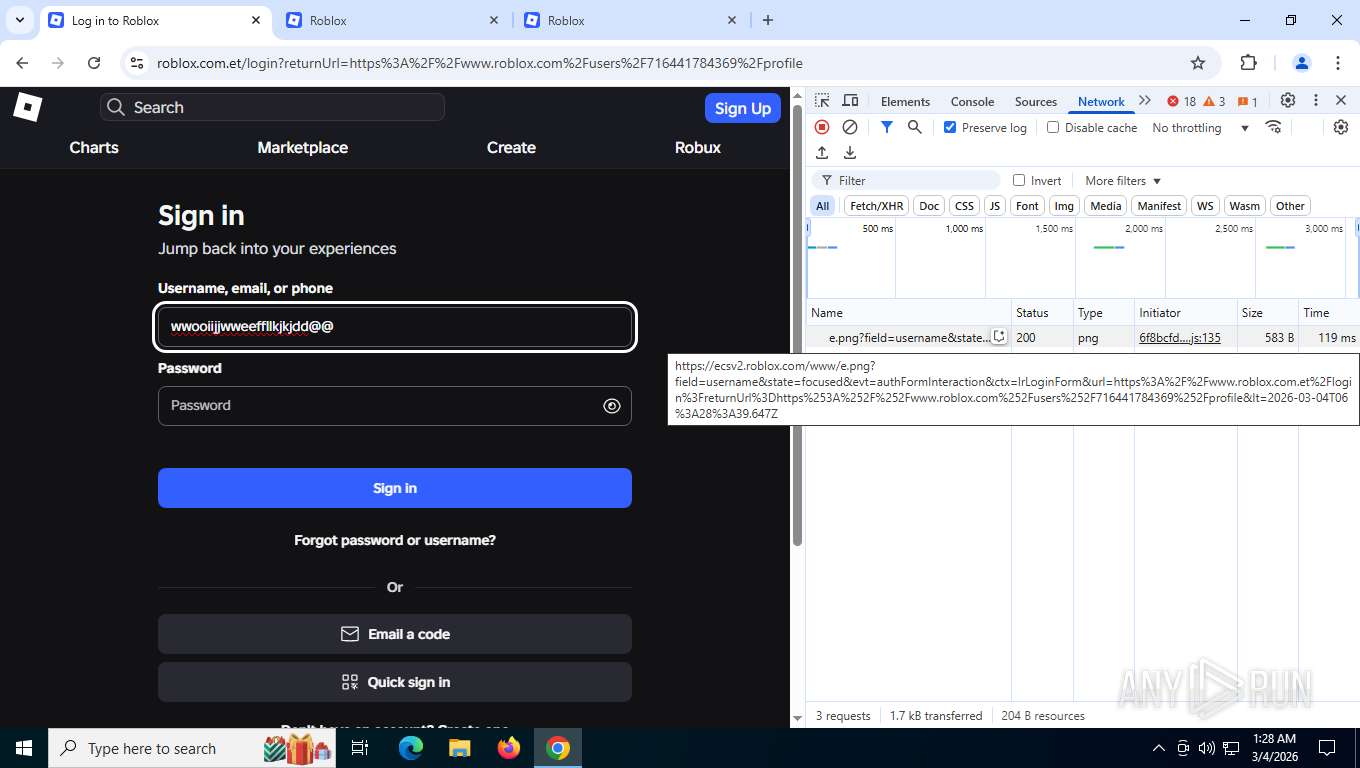The width and height of the screenshot is (1360, 768).
Task: Click Forgot password or username link
Action: [395, 540]
